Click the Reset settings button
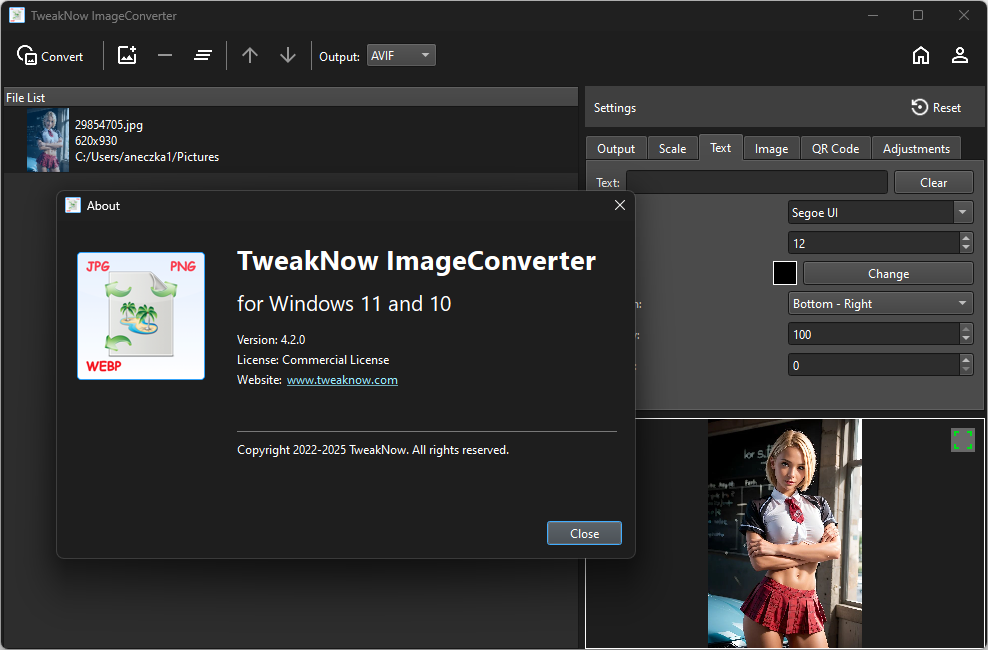Screen dimensions: 988x650 [x=936, y=108]
